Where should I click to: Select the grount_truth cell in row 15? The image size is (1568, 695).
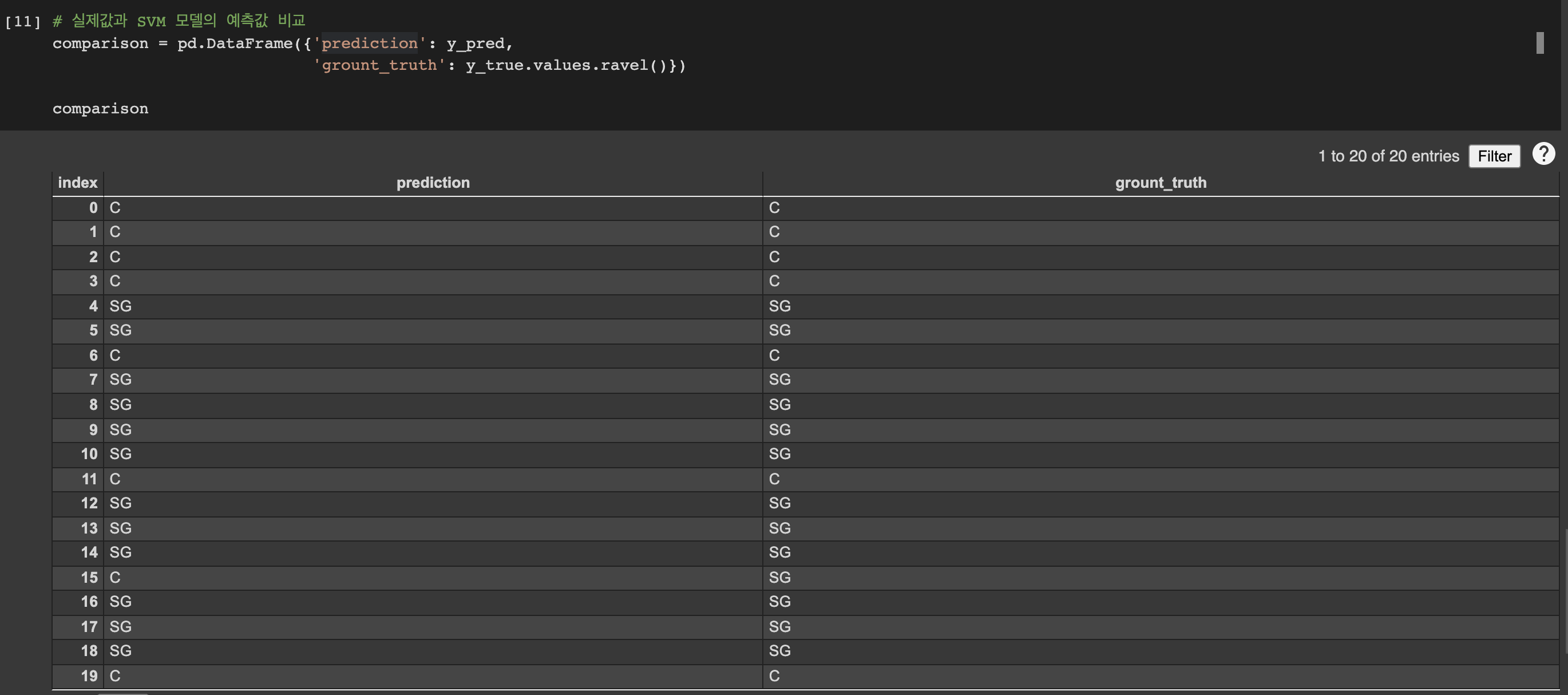(779, 578)
